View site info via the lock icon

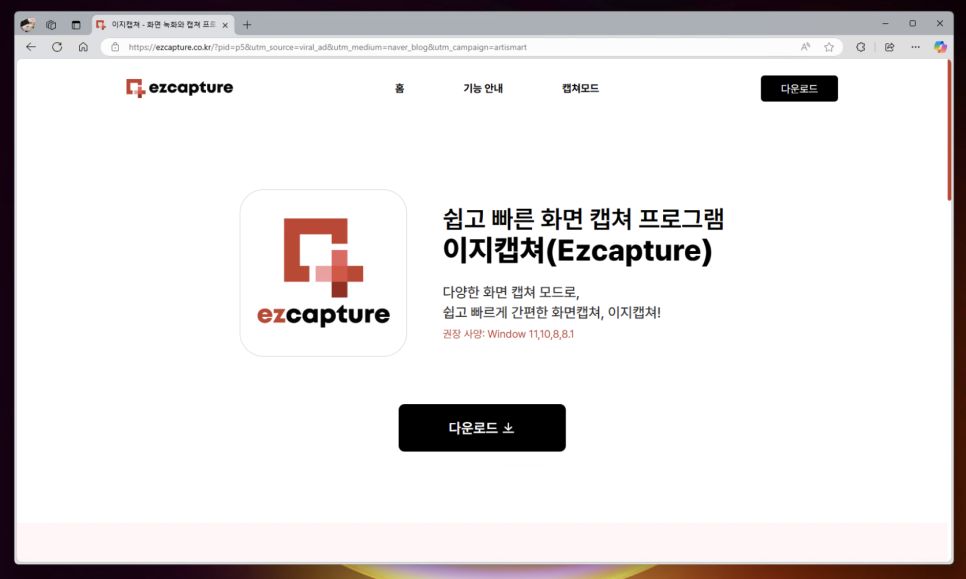[x=115, y=47]
